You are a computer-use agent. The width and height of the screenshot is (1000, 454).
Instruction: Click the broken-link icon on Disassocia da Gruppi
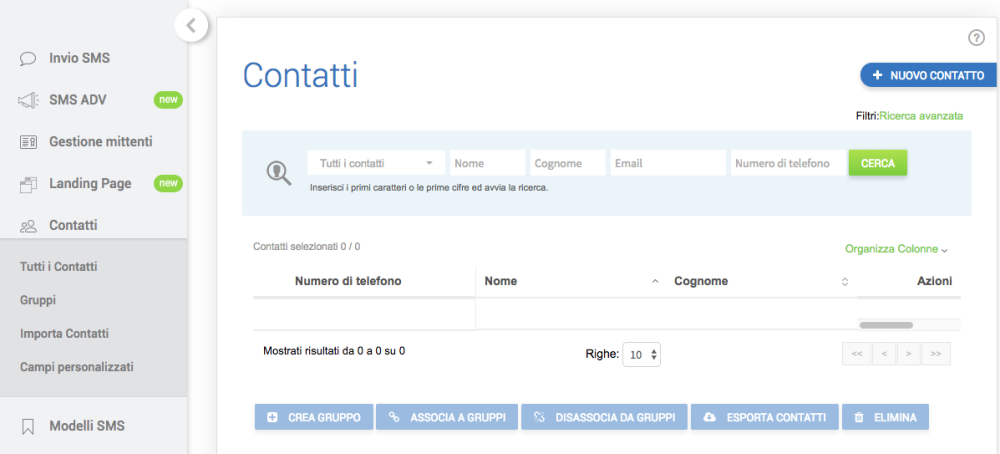point(540,418)
